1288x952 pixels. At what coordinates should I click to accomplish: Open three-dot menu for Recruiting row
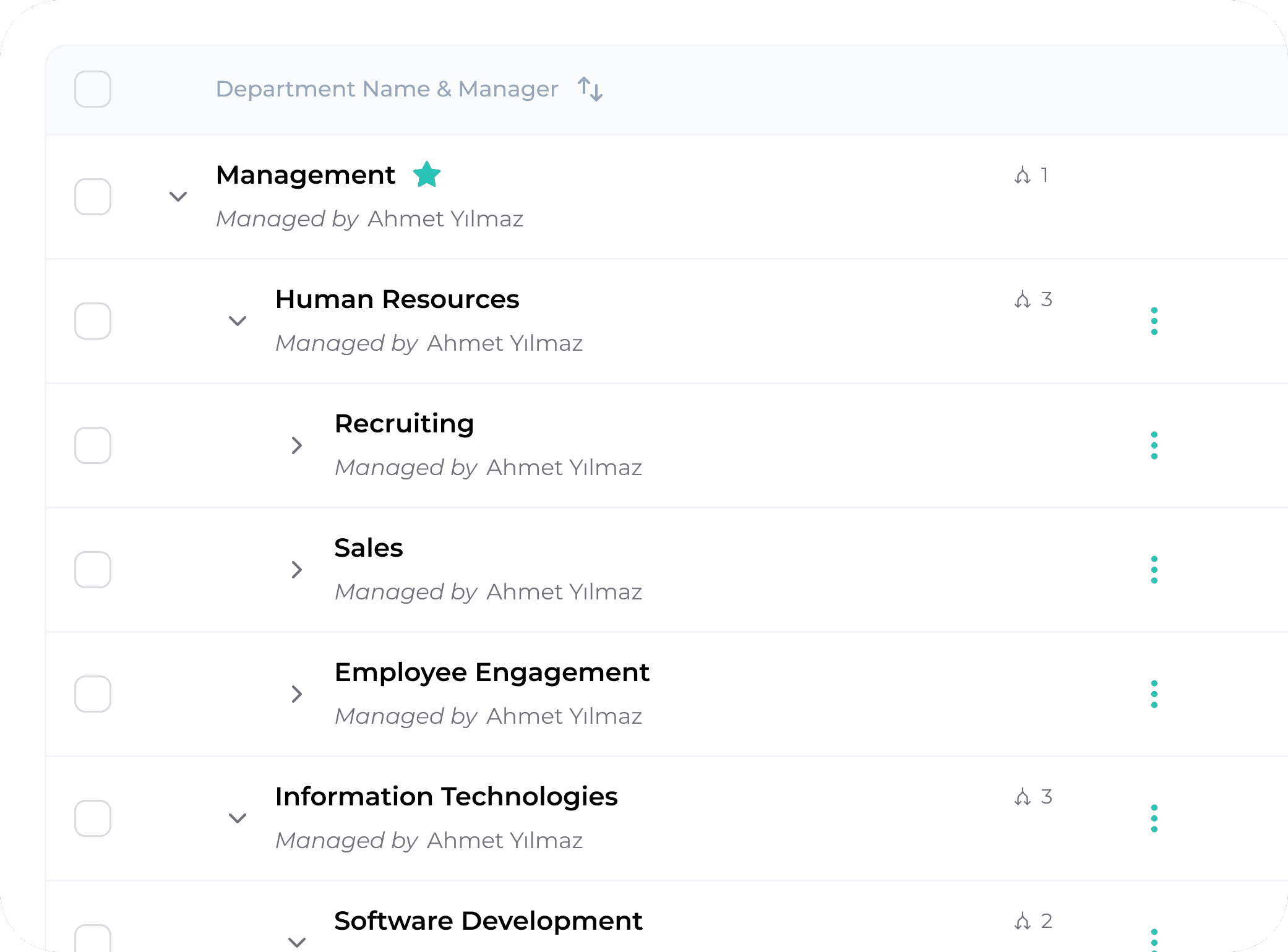point(1154,445)
